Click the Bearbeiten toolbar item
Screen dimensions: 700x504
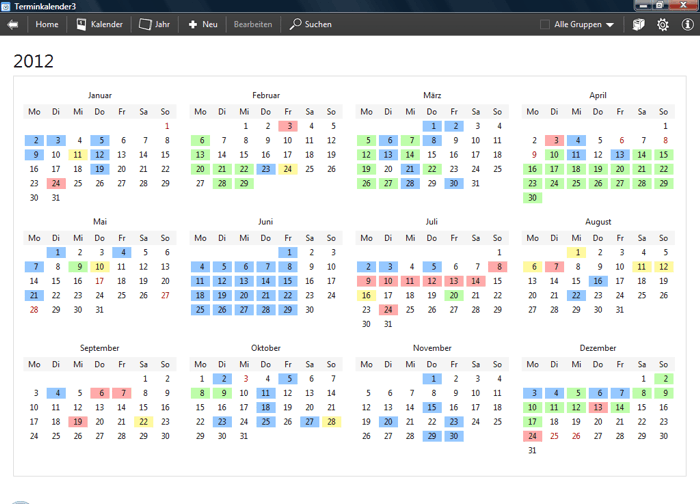pos(252,24)
